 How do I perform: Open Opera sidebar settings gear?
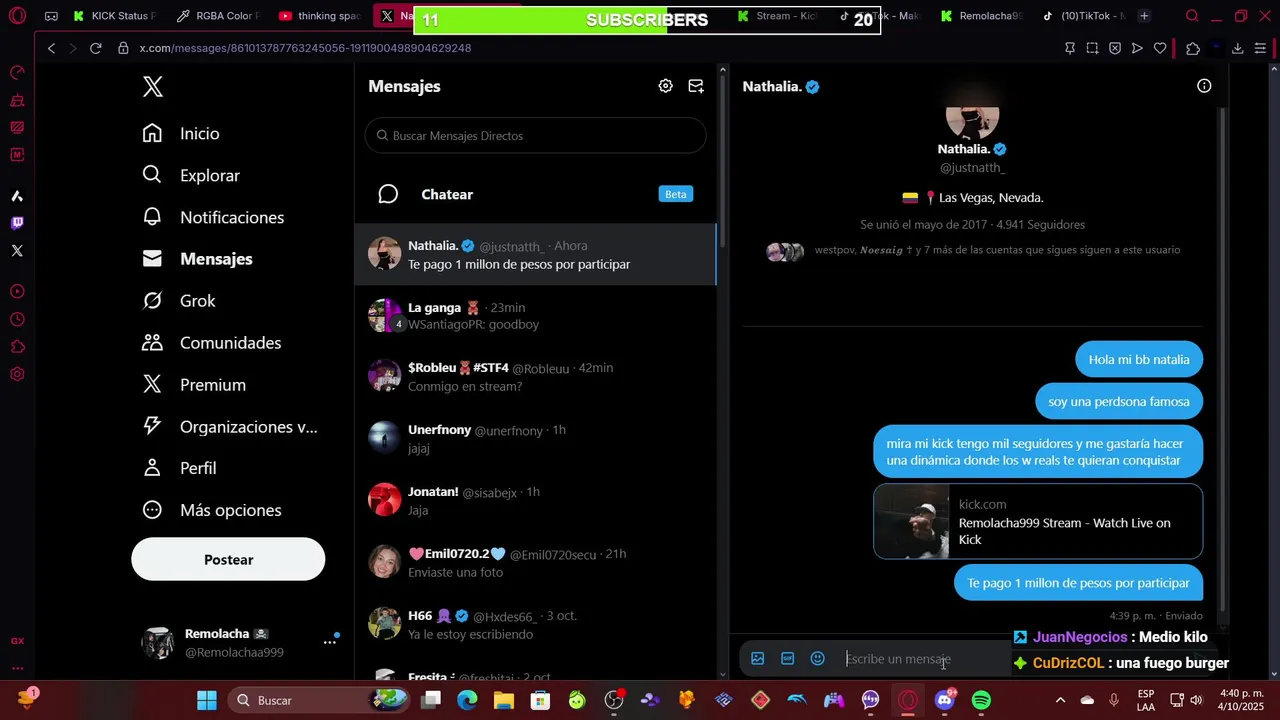(x=17, y=375)
